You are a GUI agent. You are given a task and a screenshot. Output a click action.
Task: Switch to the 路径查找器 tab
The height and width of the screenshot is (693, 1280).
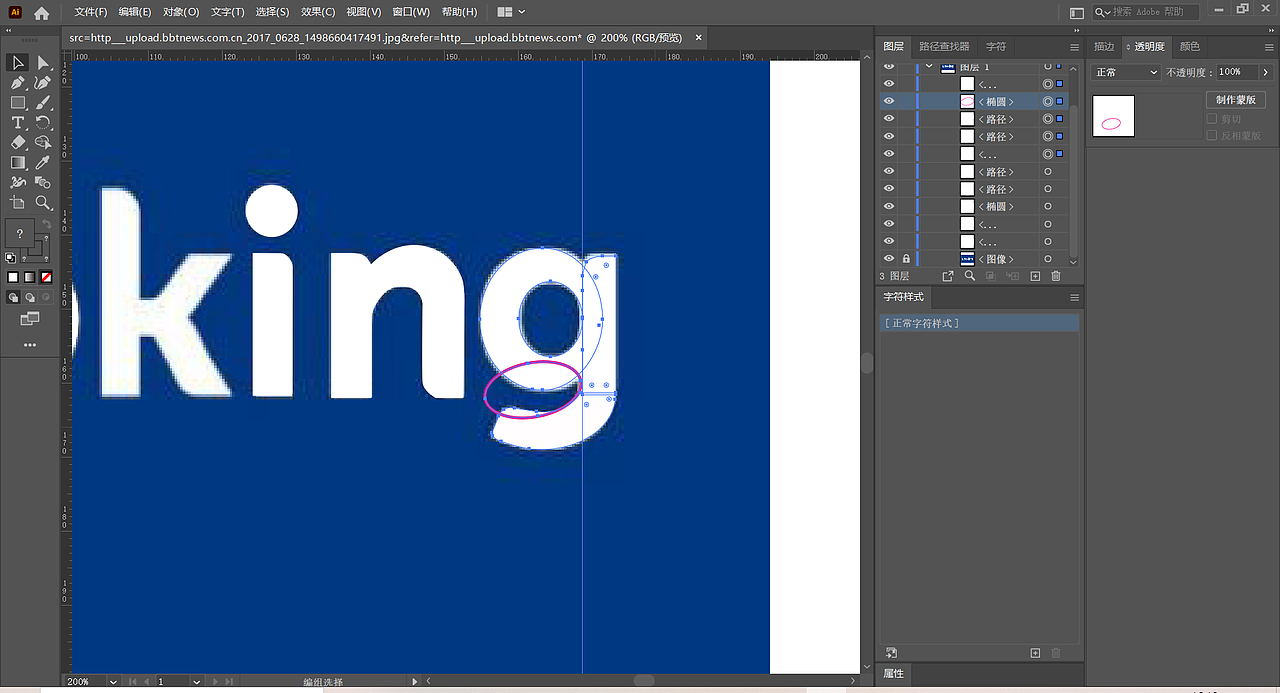click(x=944, y=47)
